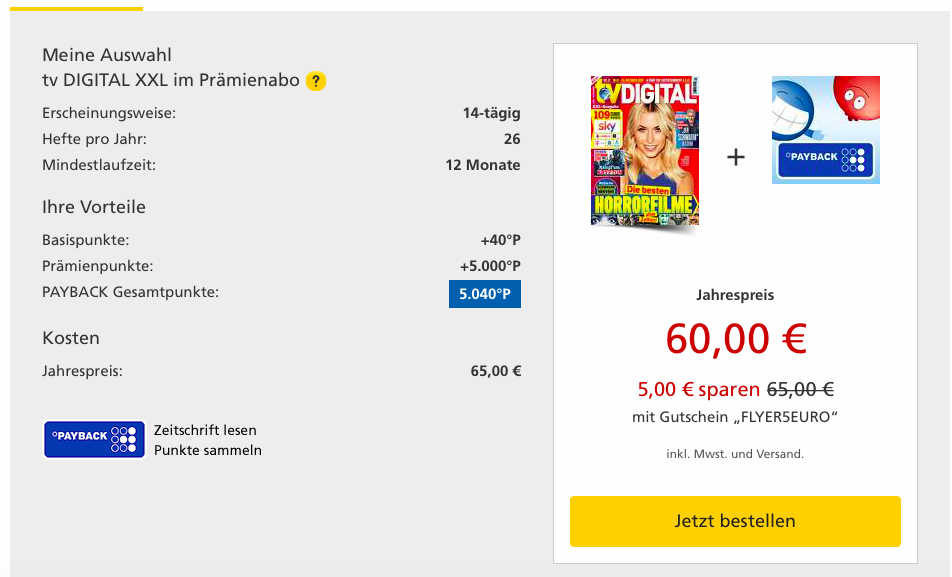This screenshot has height=577, width=952.
Task: Click the Meine Auswahl heading
Action: click(107, 55)
